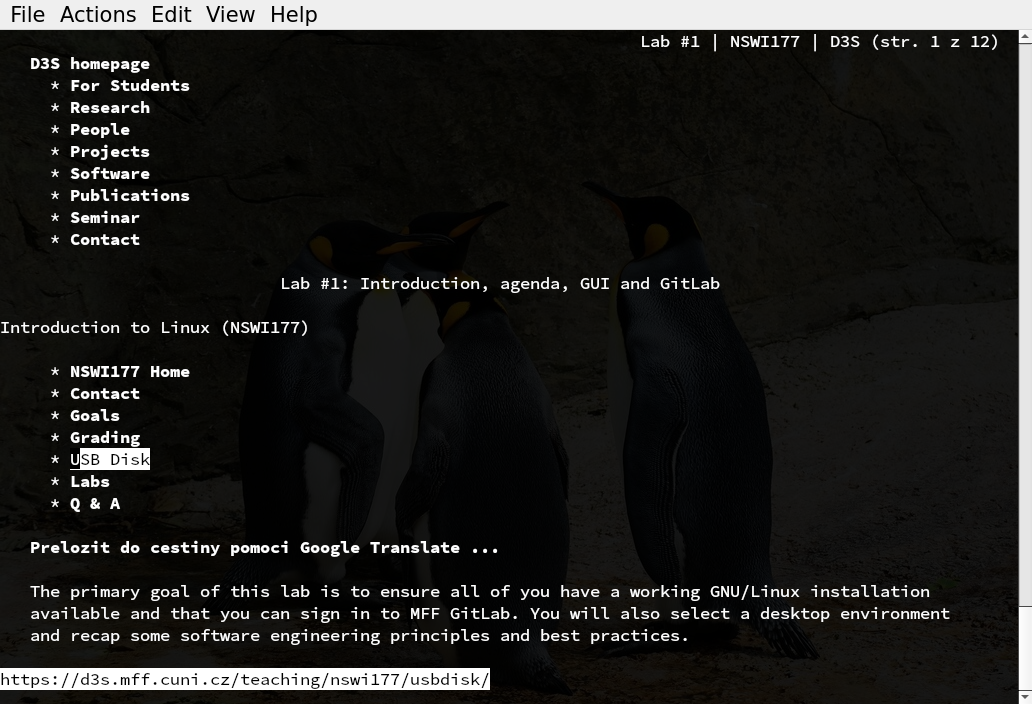Open the Contact link under D3S homepage
1032x704 pixels.
(x=105, y=239)
